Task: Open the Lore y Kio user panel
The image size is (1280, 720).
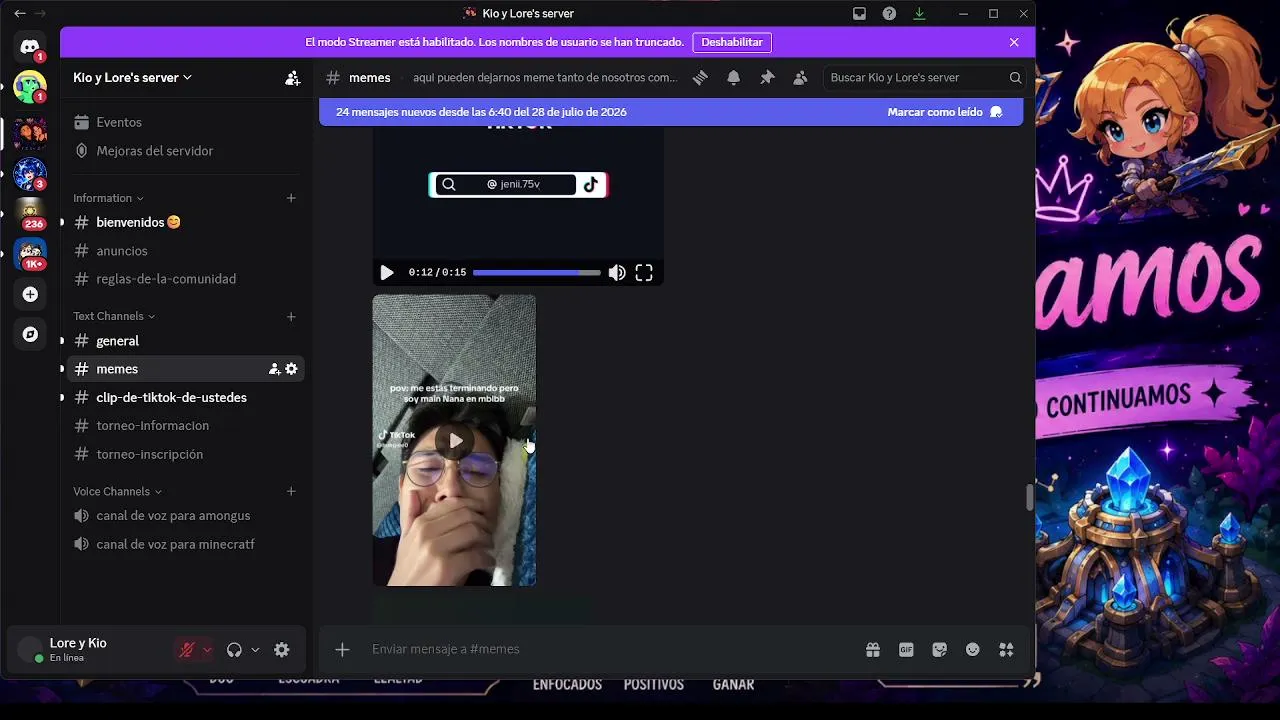Action: [x=90, y=650]
